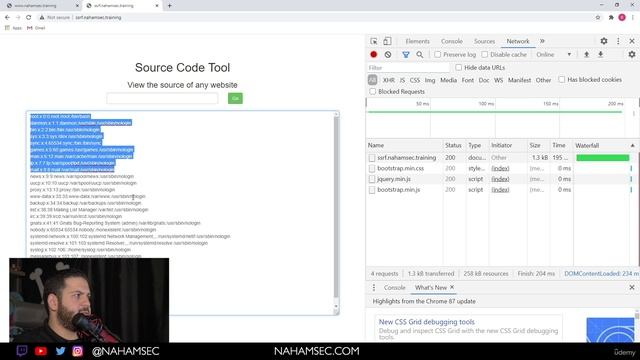Select jquery.min.js request row name
This screenshot has width=640, height=360.
click(393, 179)
